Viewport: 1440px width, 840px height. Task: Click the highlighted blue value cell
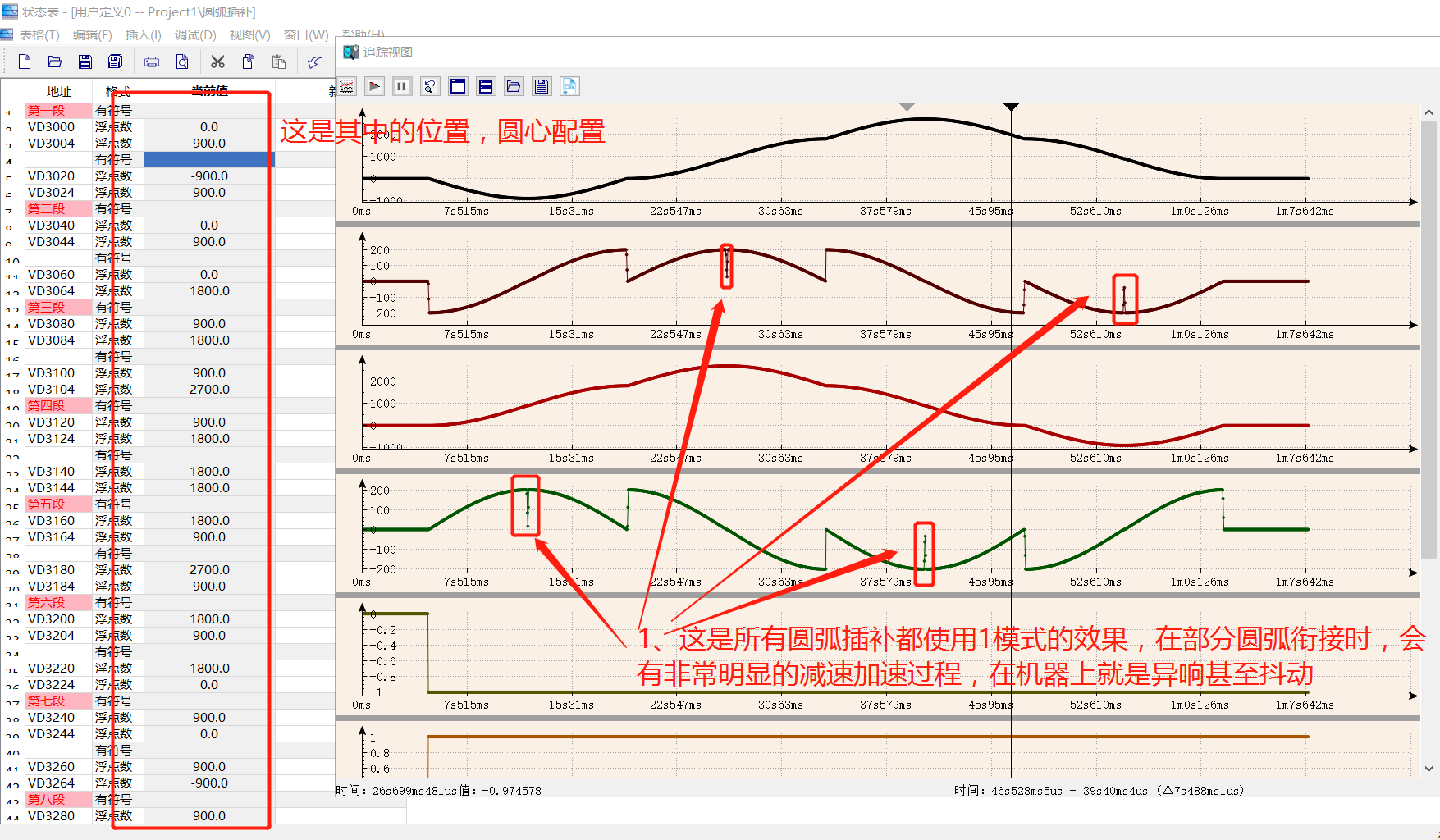coord(209,159)
